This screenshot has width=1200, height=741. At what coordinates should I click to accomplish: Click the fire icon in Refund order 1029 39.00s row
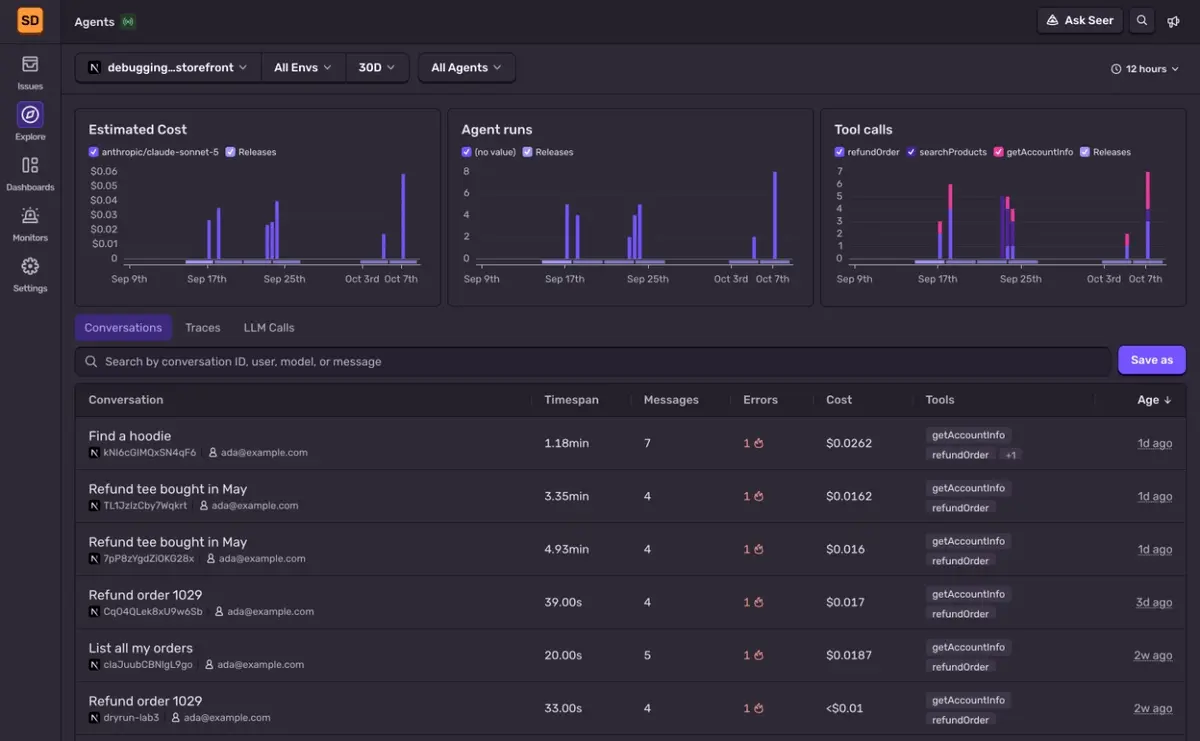point(759,602)
